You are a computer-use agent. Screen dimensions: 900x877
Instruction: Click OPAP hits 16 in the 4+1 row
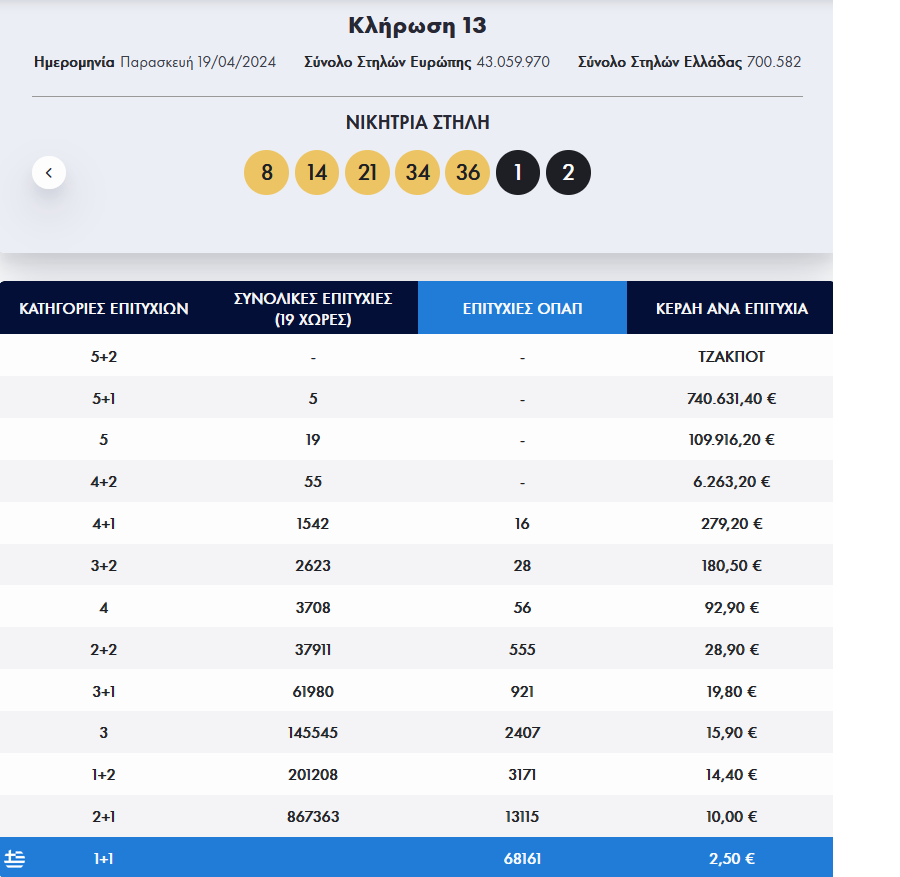click(x=522, y=523)
